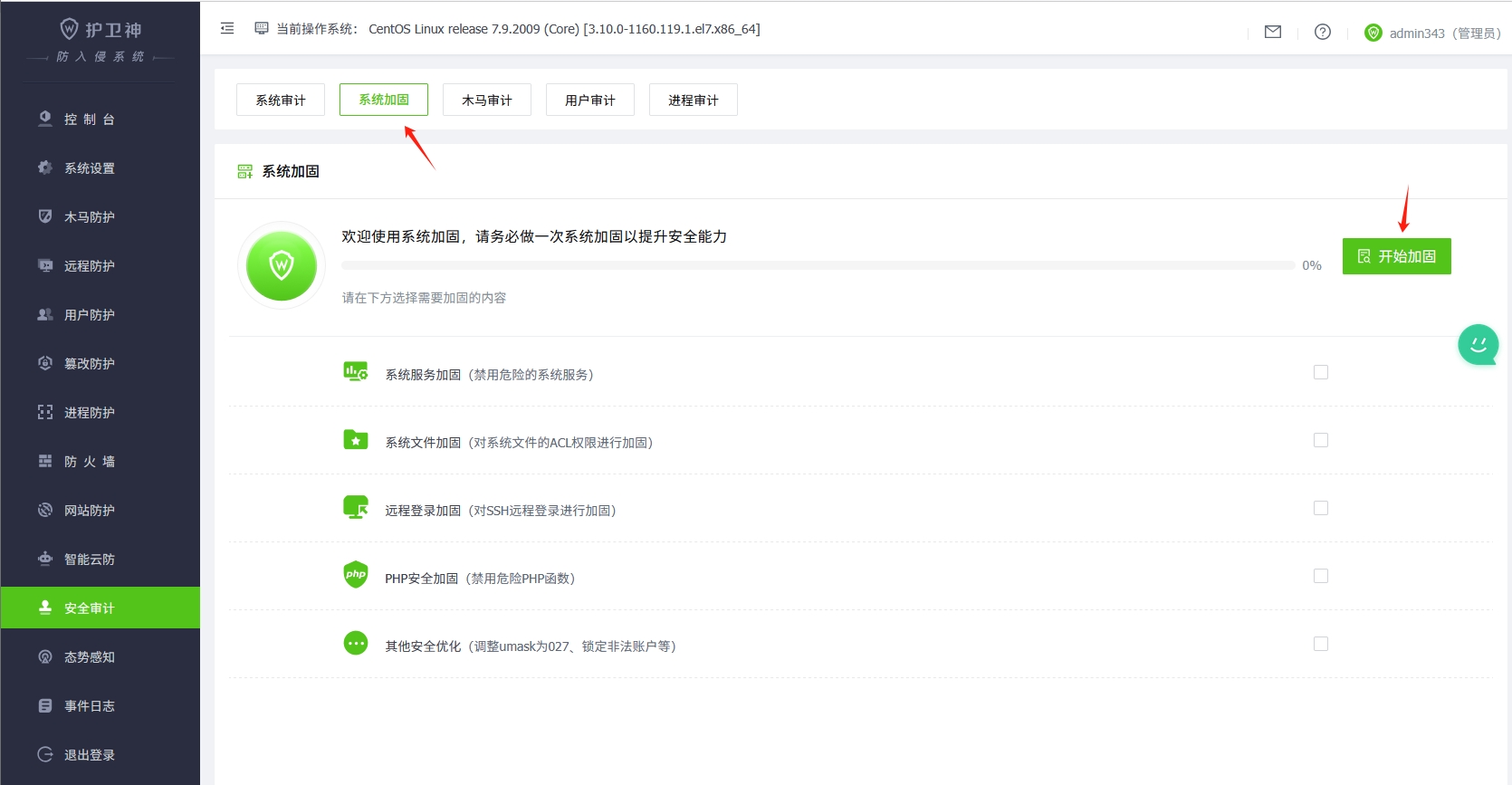Click the PHP安全加固 shield icon
Image resolution: width=1512 pixels, height=785 pixels.
[356, 575]
